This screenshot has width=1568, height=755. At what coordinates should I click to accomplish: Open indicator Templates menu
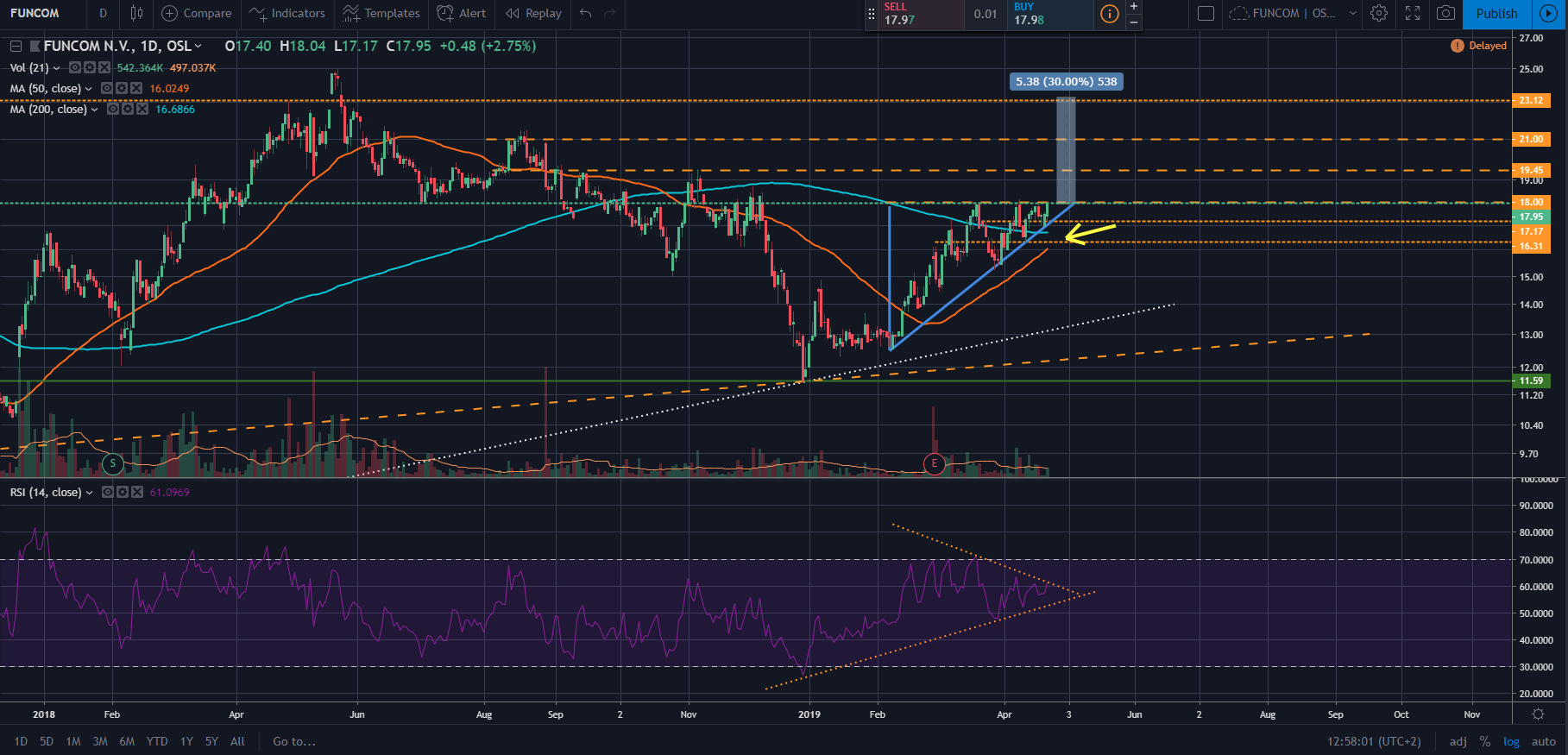[381, 13]
